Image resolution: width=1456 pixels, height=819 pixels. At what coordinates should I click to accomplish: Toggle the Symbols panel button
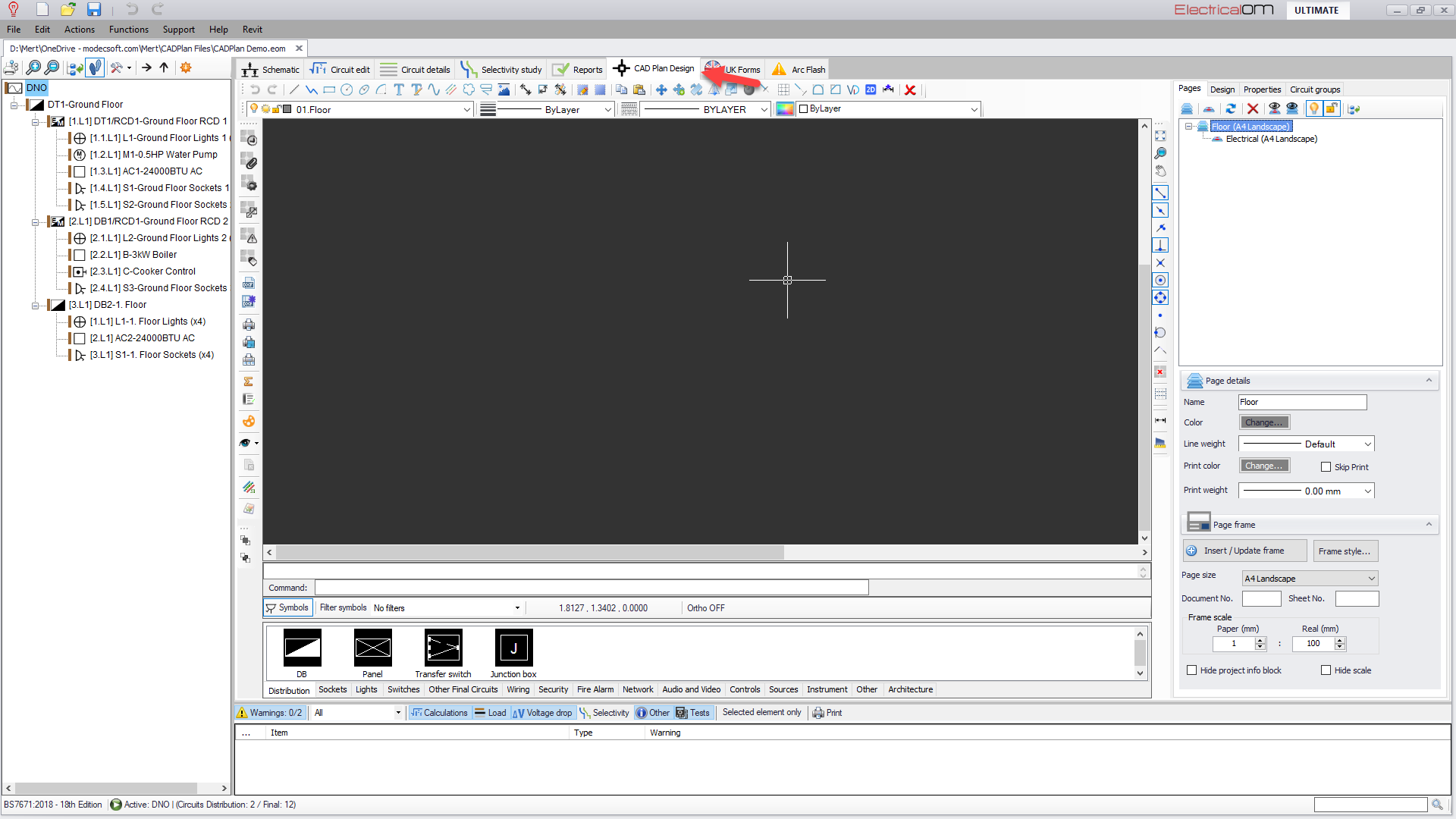tap(287, 607)
